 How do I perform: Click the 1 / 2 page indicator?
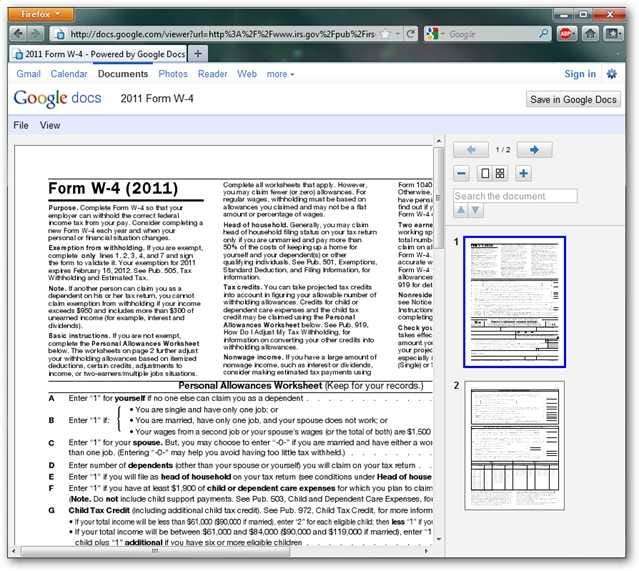click(x=503, y=150)
